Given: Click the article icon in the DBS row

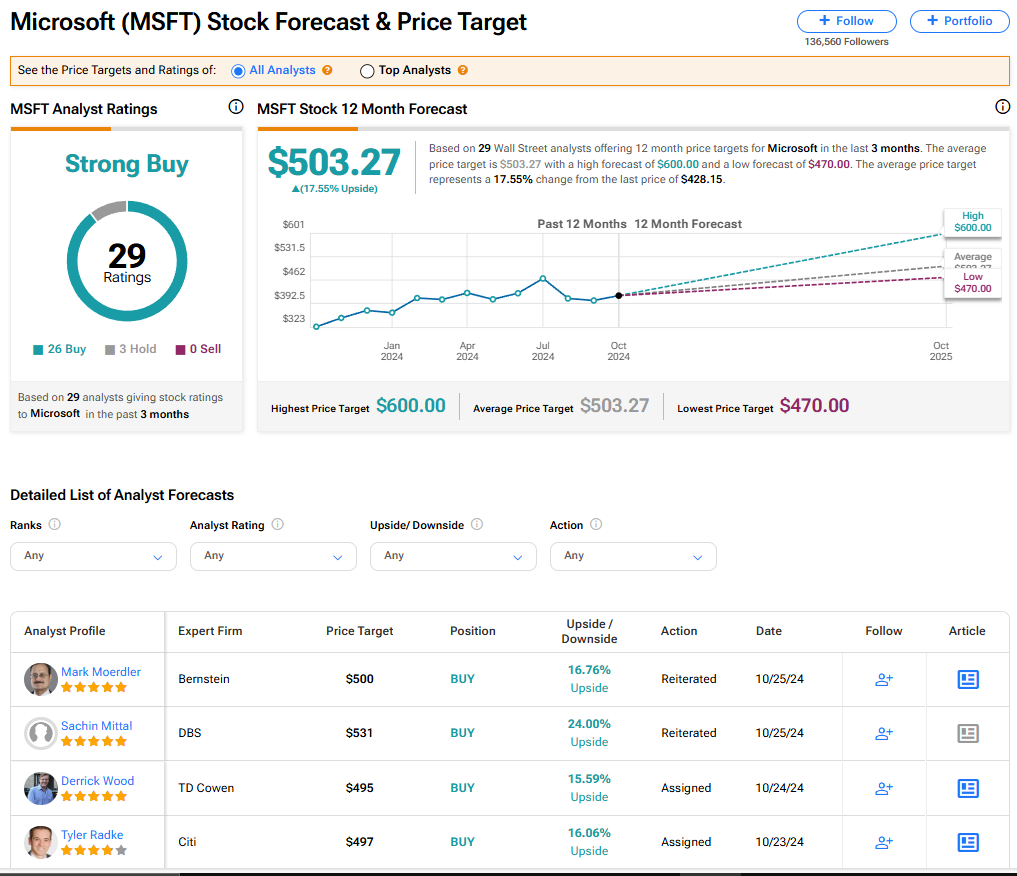Looking at the screenshot, I should tap(967, 733).
